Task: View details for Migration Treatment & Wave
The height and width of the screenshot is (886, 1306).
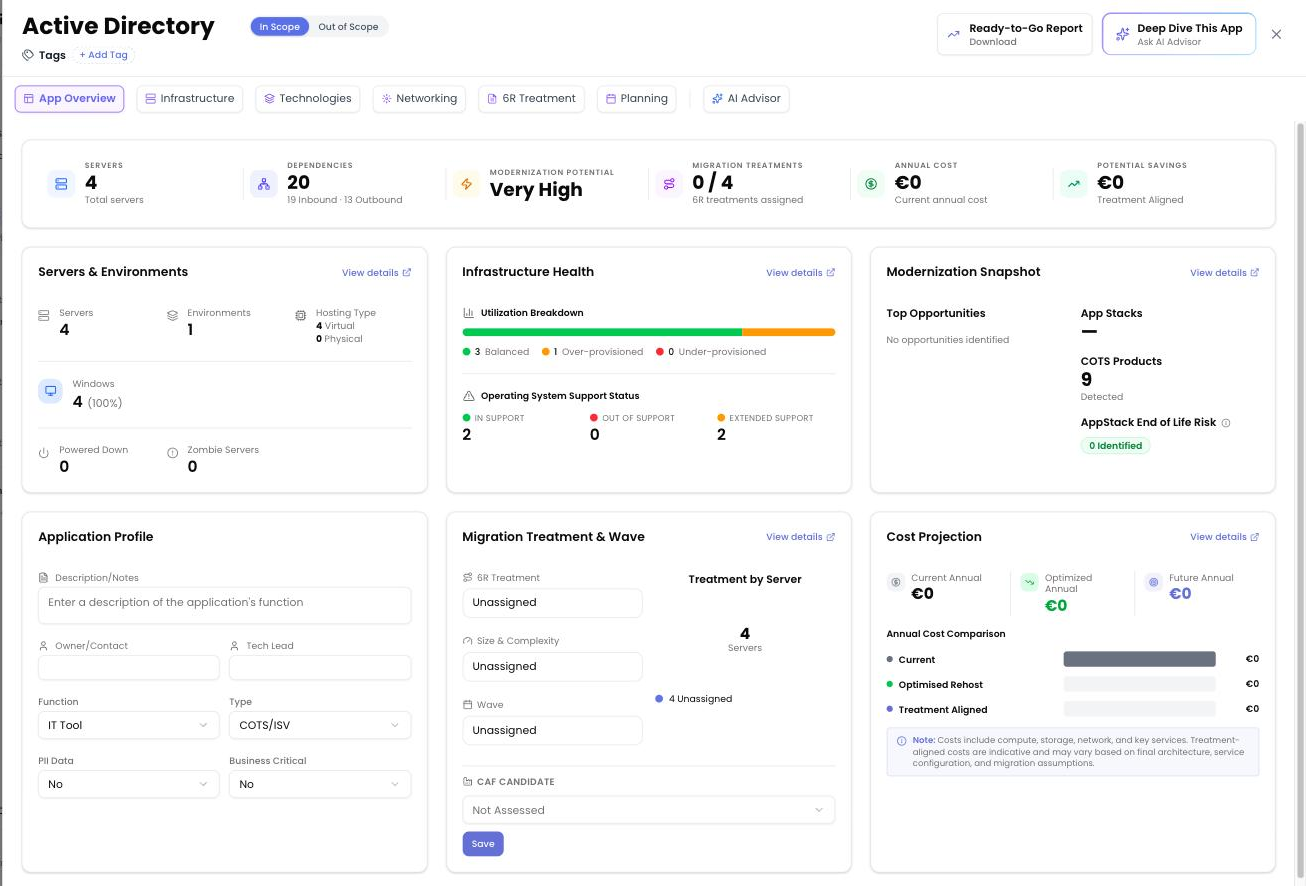Action: pyautogui.click(x=800, y=537)
